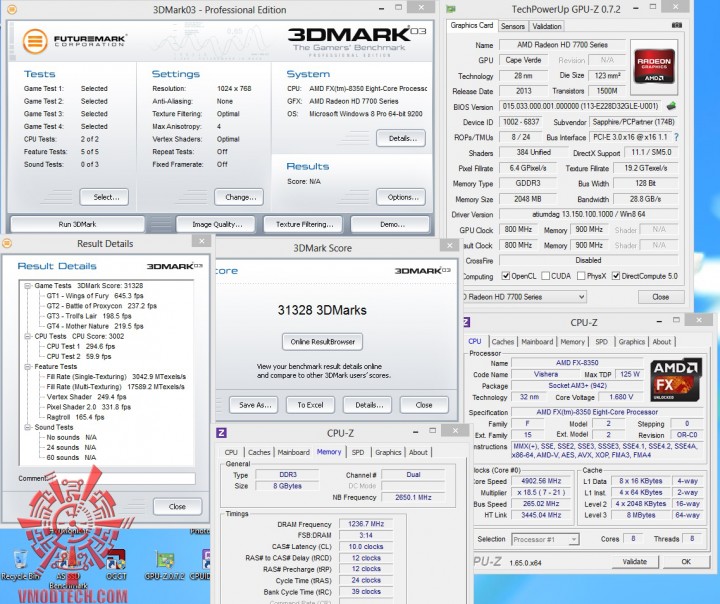Select the Ragtroll 165.4 fps row
The image size is (720, 604).
75,417
